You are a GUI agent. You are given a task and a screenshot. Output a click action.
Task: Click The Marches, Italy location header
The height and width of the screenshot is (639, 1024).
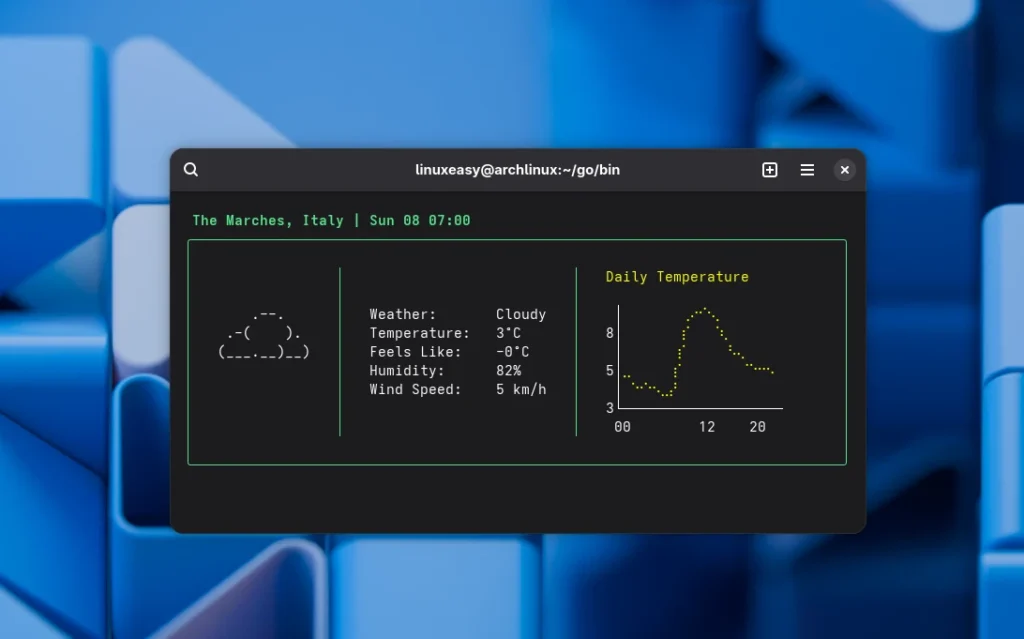click(266, 220)
